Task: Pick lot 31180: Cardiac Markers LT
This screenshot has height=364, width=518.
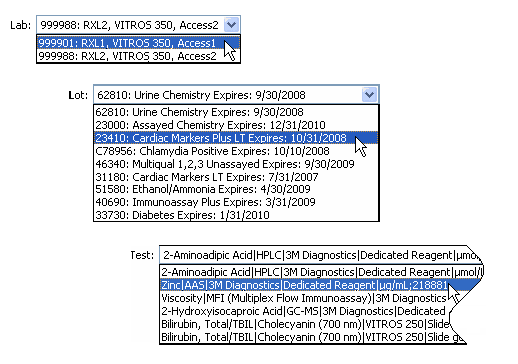Action: (x=236, y=177)
